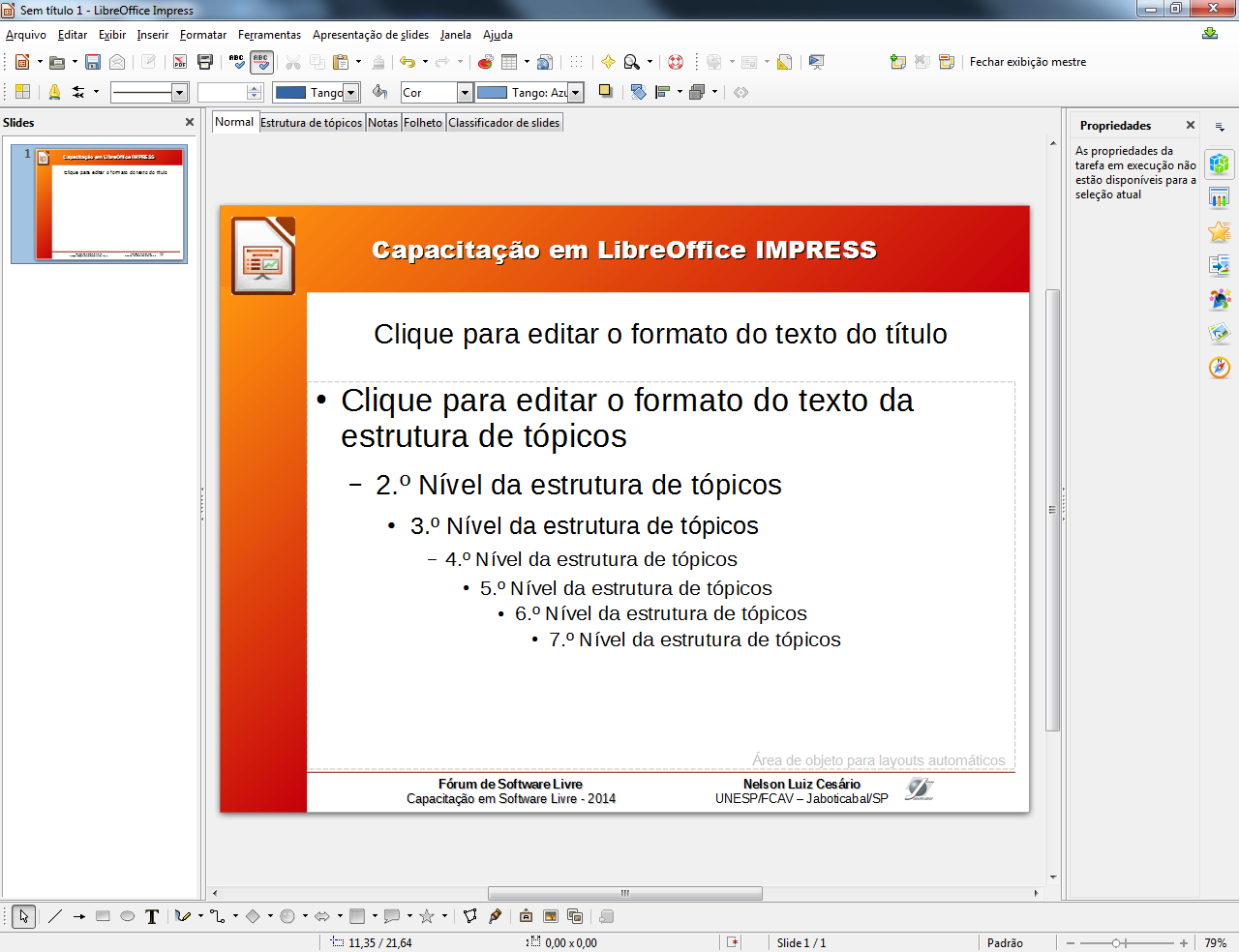
Task: Open LibreOffice Help lifebuoy icon
Action: pyautogui.click(x=676, y=62)
